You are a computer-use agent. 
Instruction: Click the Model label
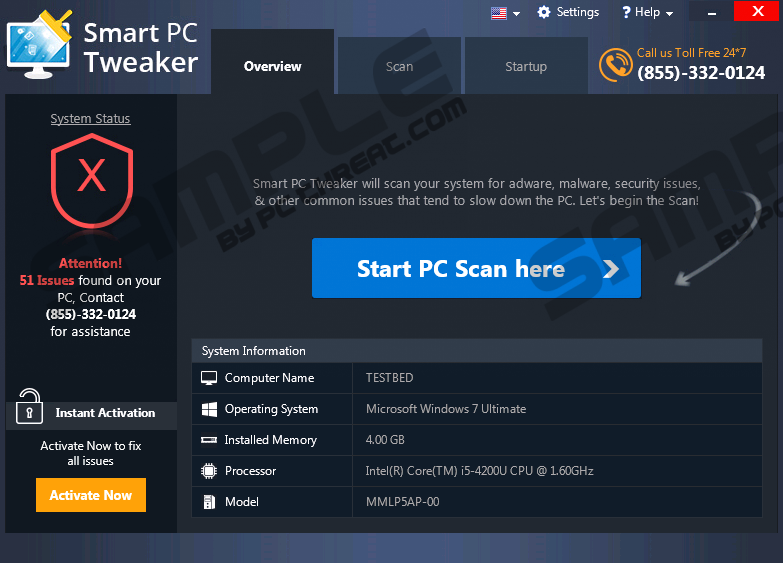click(242, 502)
